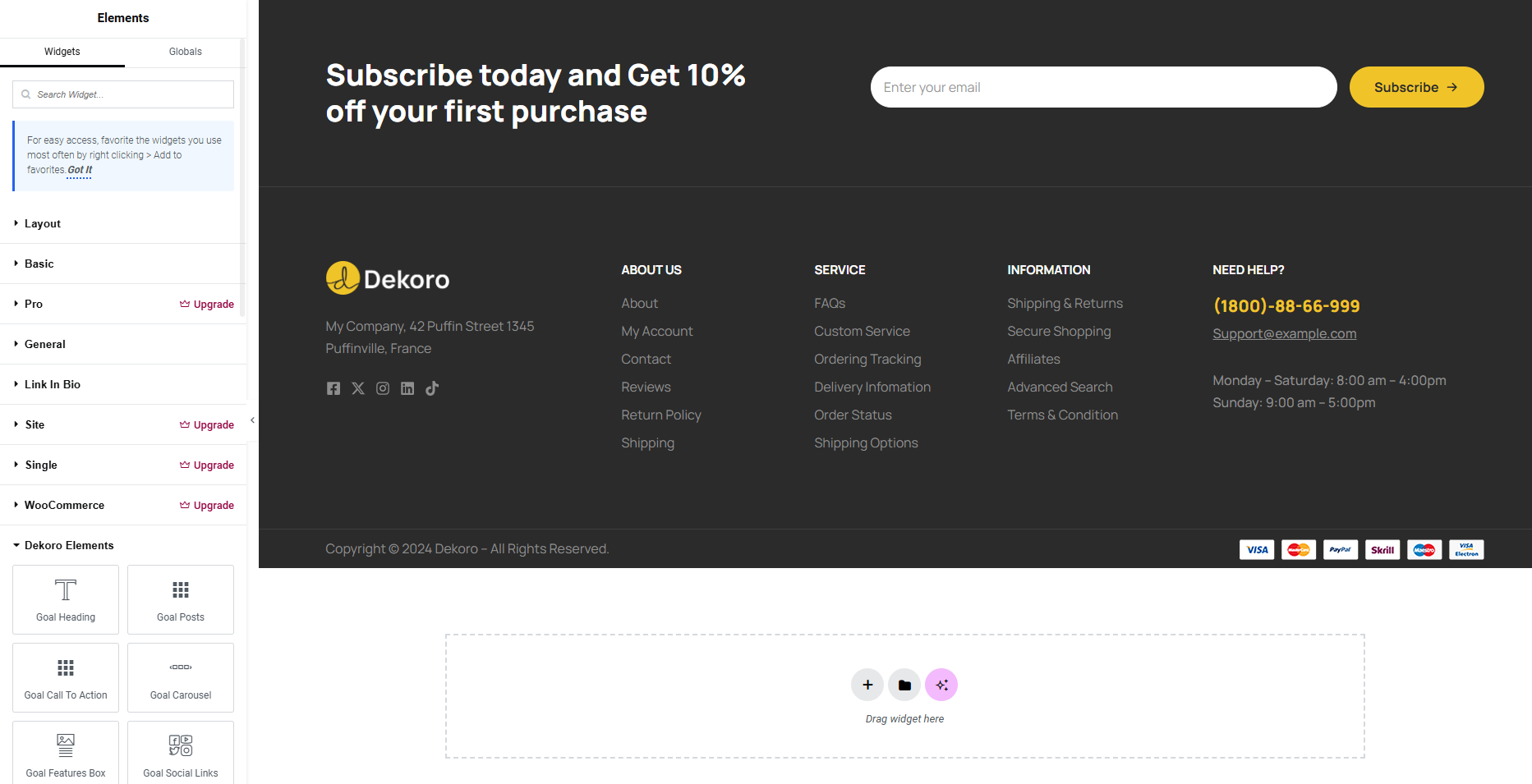
Task: Open the TikTok icon in the footer
Action: [x=432, y=388]
